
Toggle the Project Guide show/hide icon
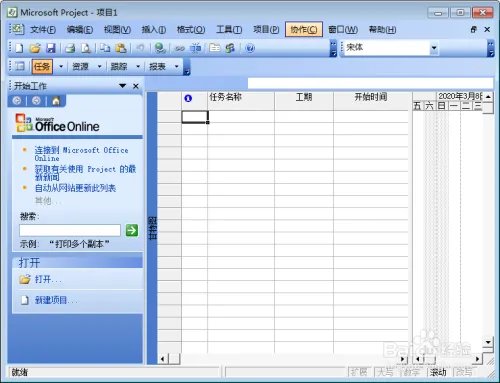[20, 66]
